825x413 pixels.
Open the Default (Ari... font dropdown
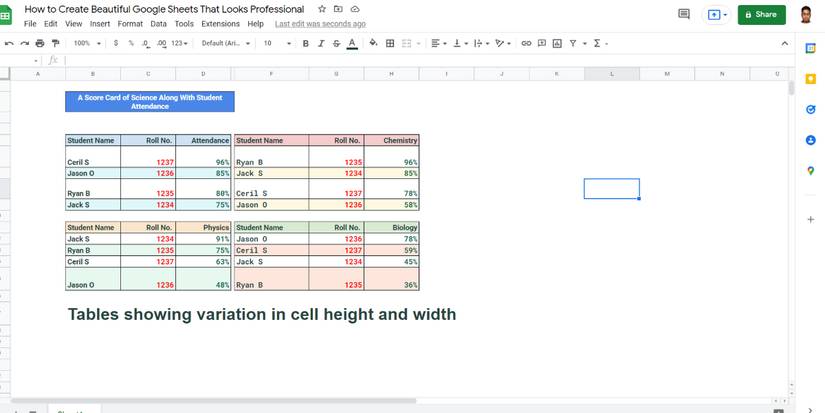pyautogui.click(x=226, y=43)
